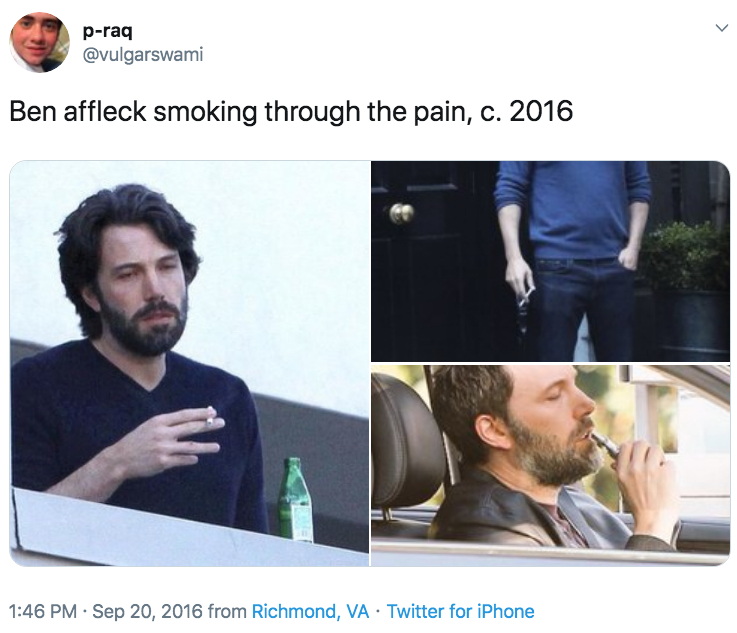Click the Sep 20, 2016 date
This screenshot has width=737, height=633.
[147, 611]
